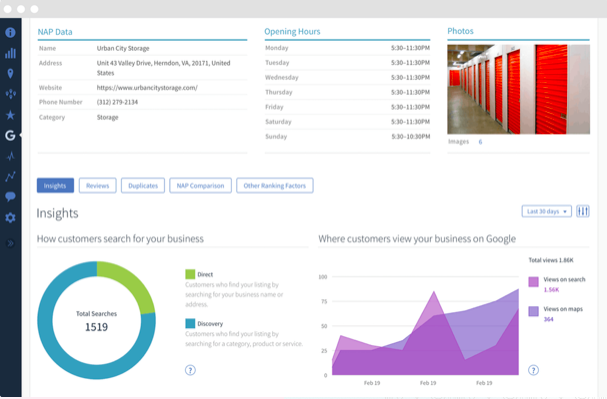Open the Last 30 days dropdown

pos(547,211)
